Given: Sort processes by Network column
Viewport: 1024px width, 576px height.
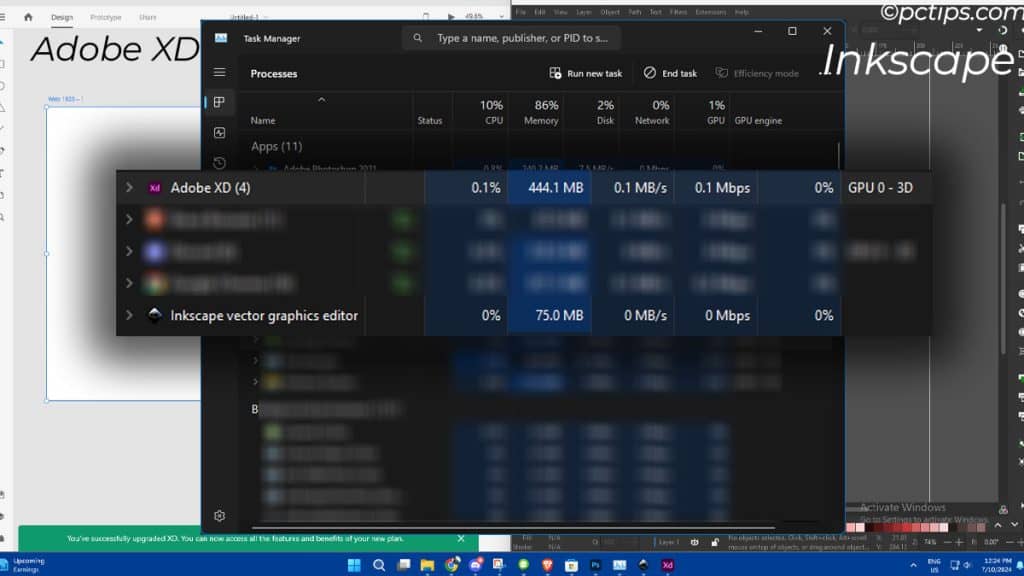Looking at the screenshot, I should [652, 112].
